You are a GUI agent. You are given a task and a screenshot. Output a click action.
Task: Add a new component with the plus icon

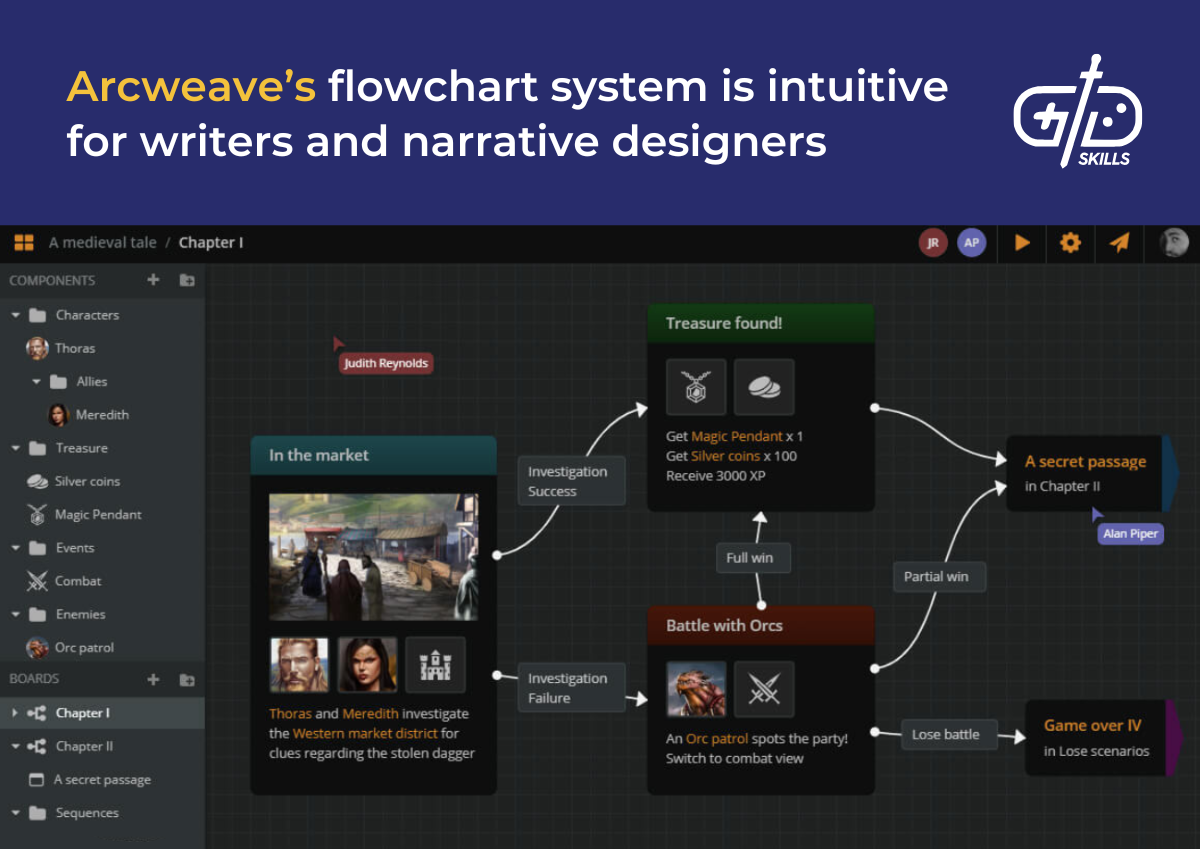pos(153,280)
